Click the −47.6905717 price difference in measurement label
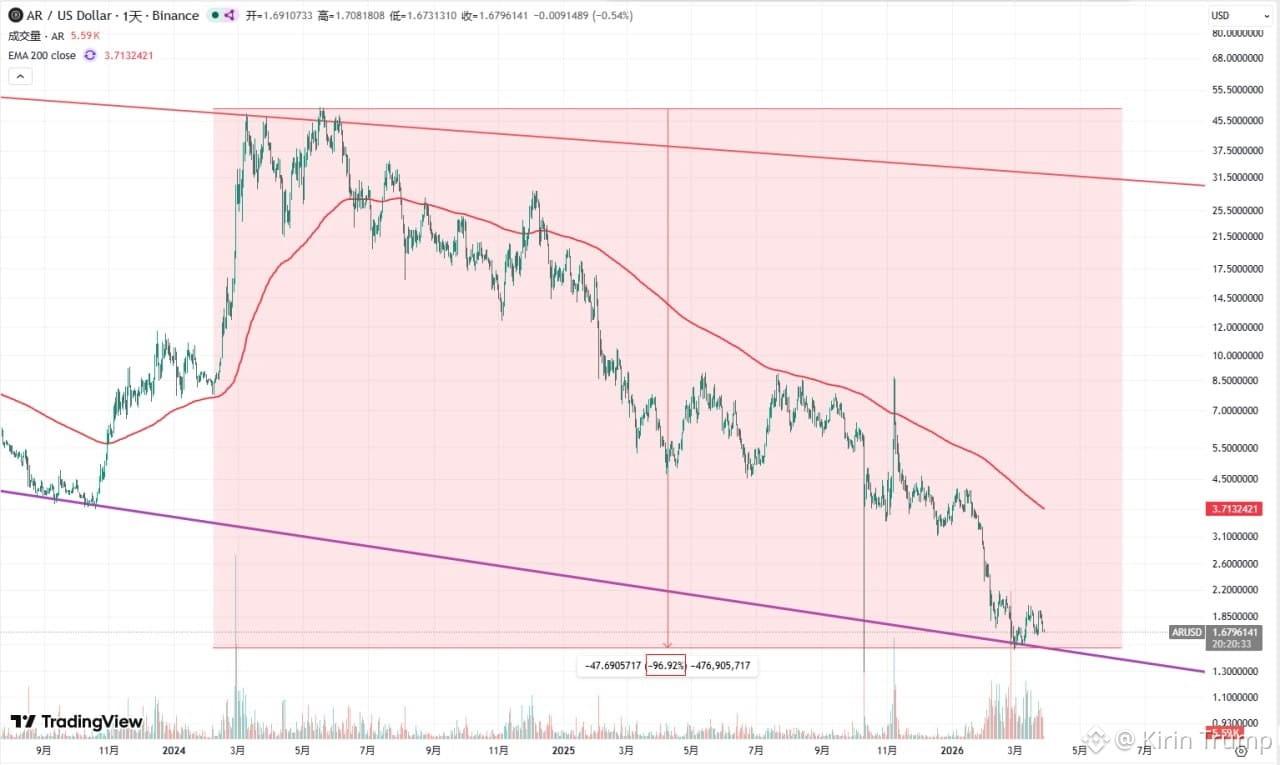This screenshot has width=1280, height=765. (613, 665)
